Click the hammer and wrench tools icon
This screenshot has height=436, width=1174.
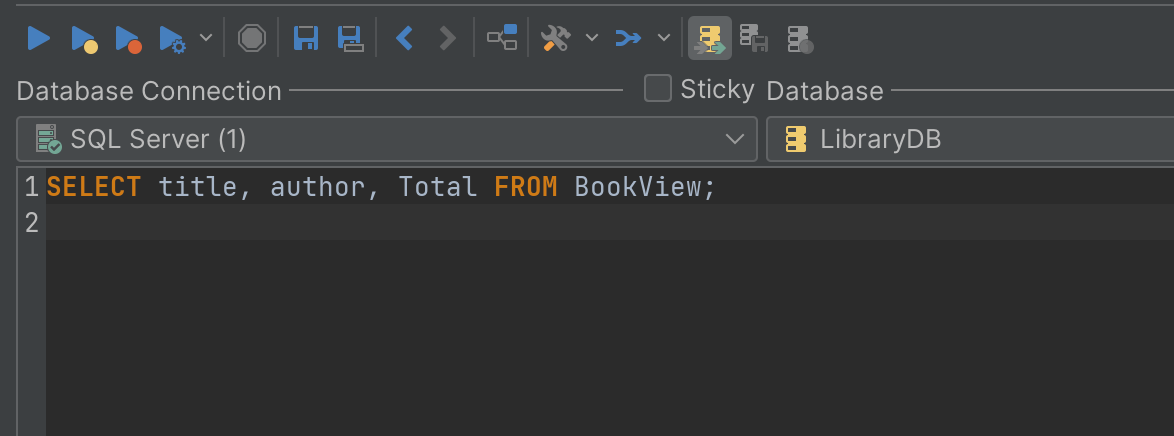coord(556,37)
